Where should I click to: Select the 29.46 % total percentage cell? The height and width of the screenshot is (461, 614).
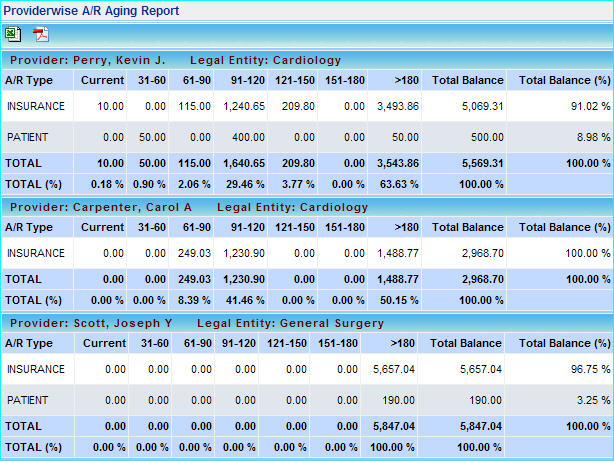point(239,183)
